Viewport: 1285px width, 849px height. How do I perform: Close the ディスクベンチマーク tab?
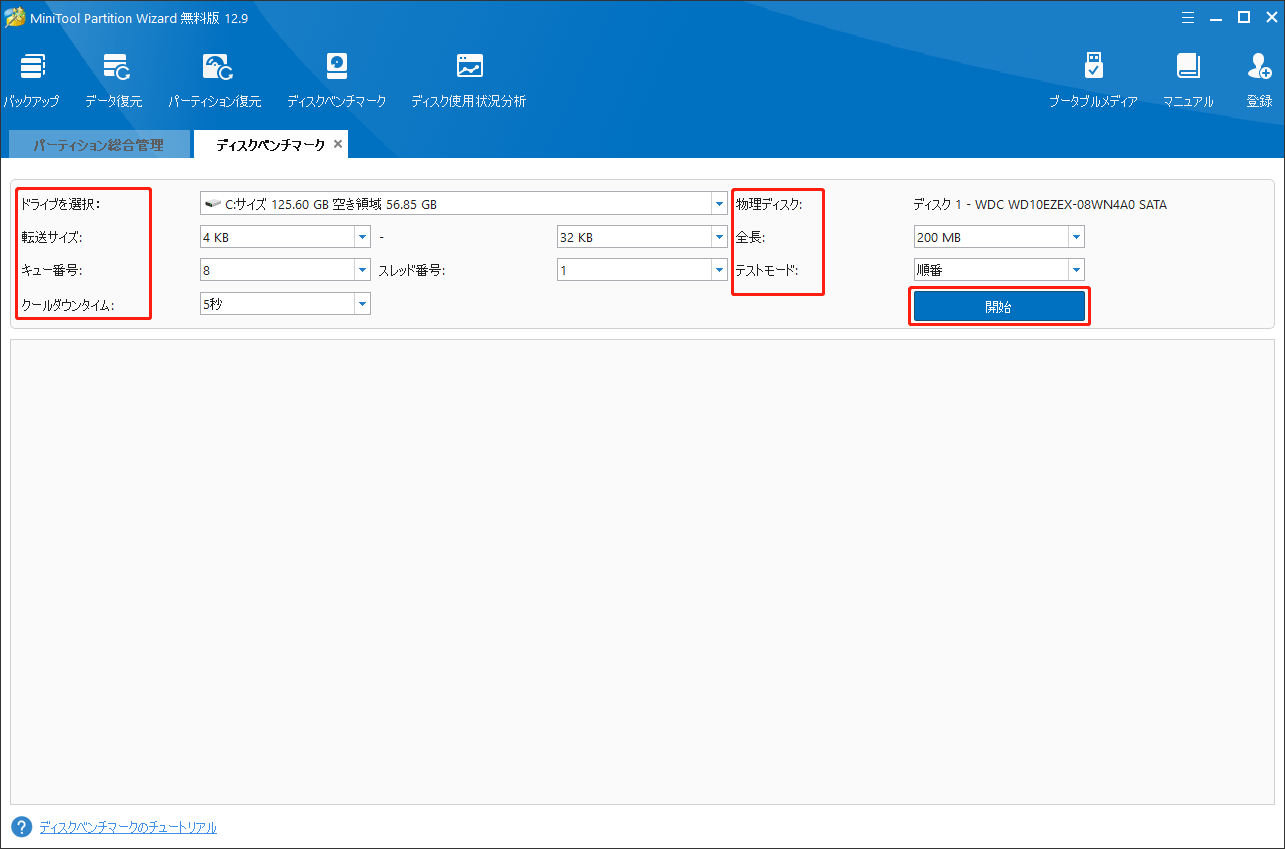tap(338, 144)
